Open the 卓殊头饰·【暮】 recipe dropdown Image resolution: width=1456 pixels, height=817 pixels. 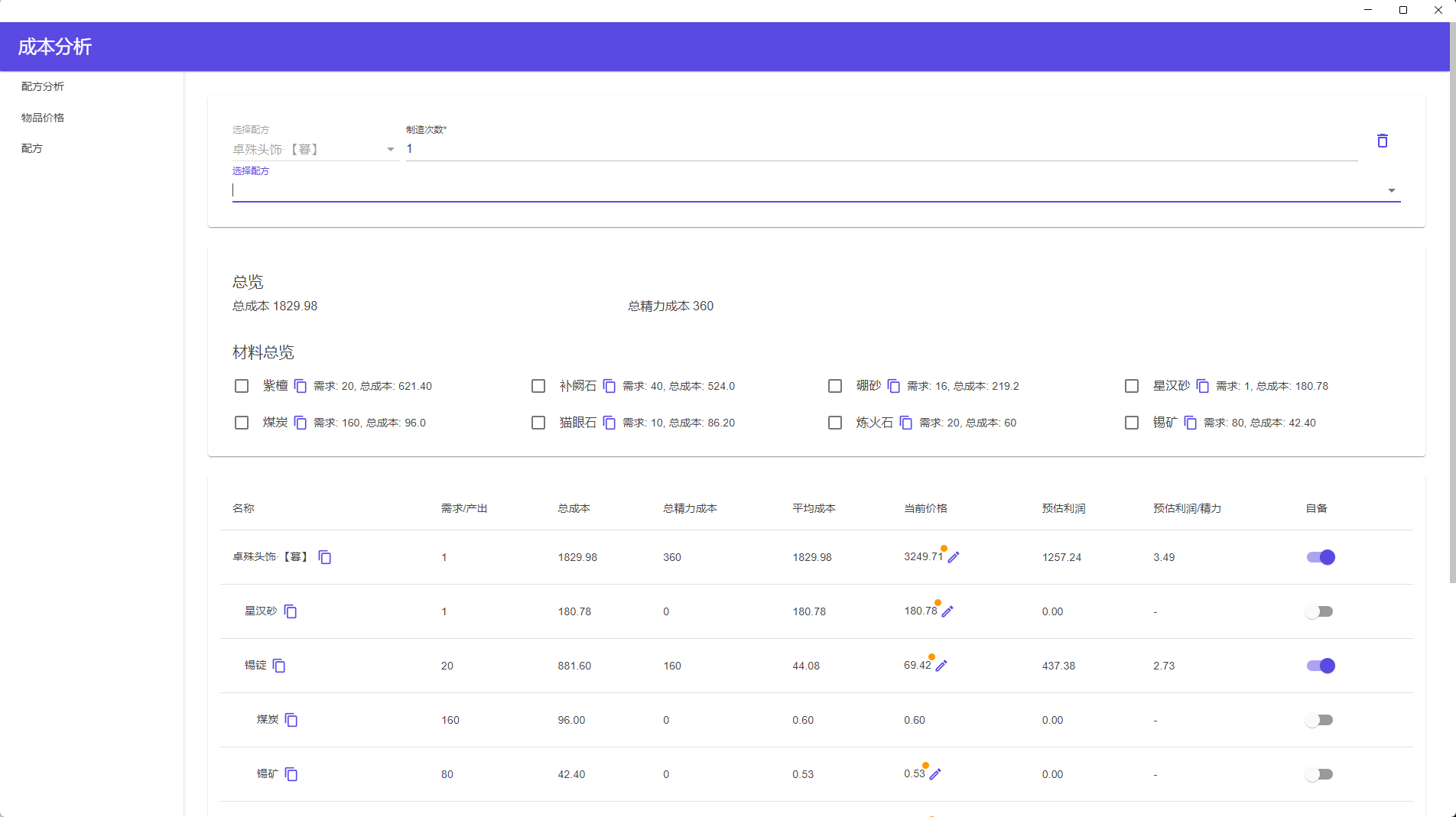314,149
